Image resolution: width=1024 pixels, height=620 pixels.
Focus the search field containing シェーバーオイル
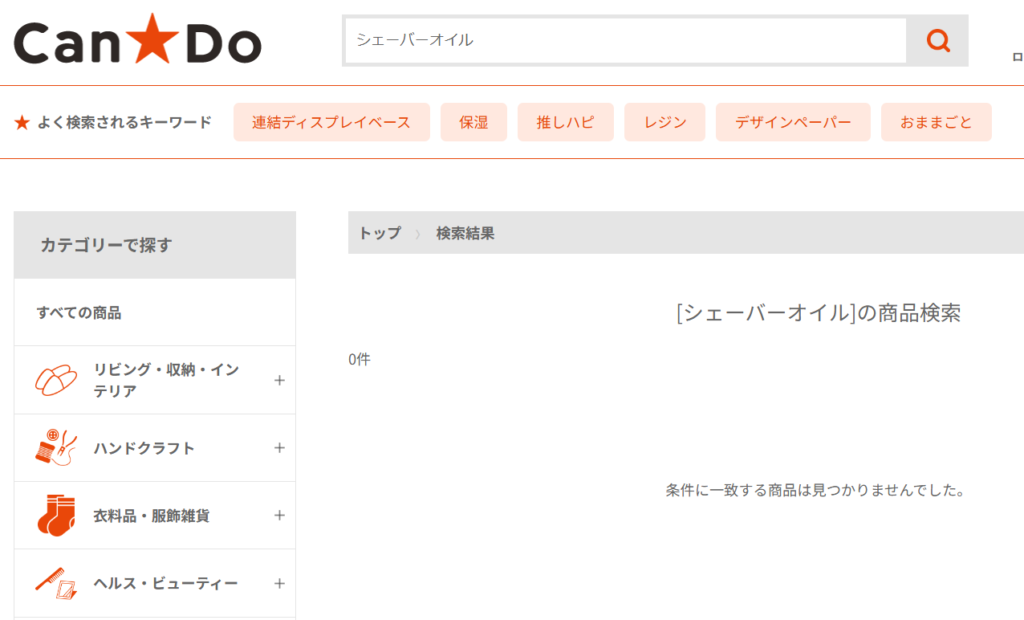point(625,41)
